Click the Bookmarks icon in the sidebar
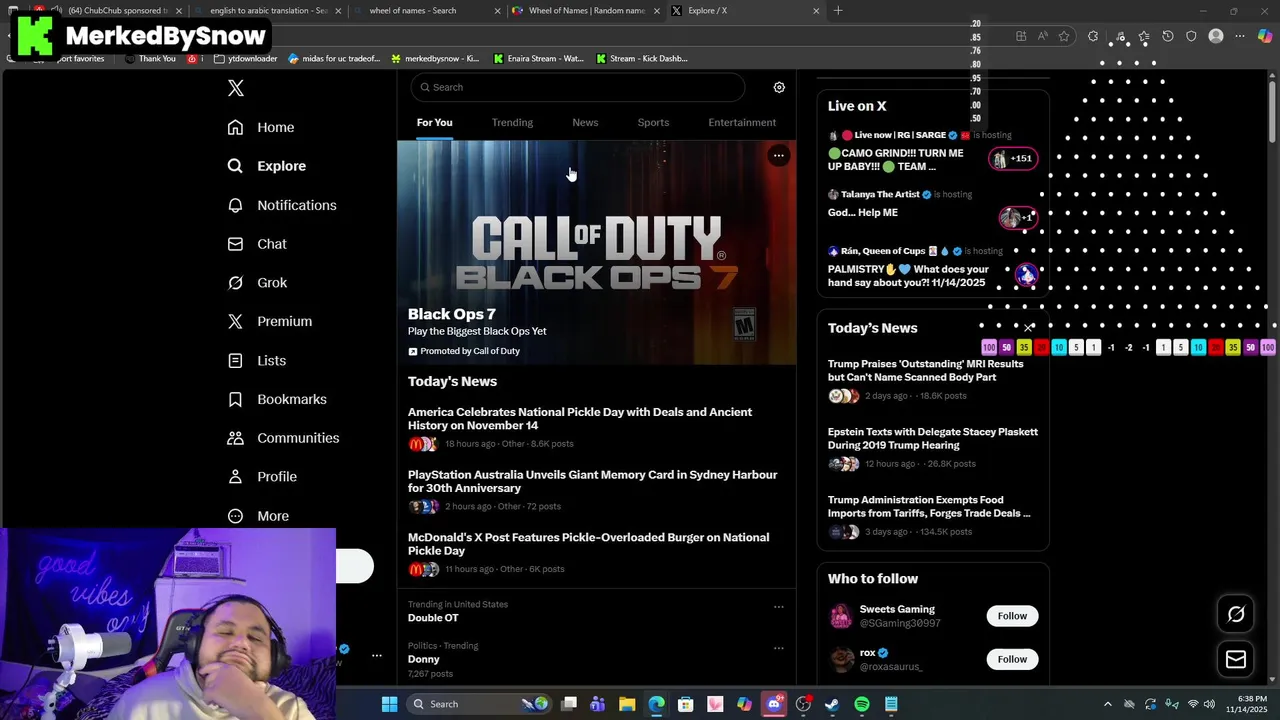The image size is (1280, 720). click(235, 399)
